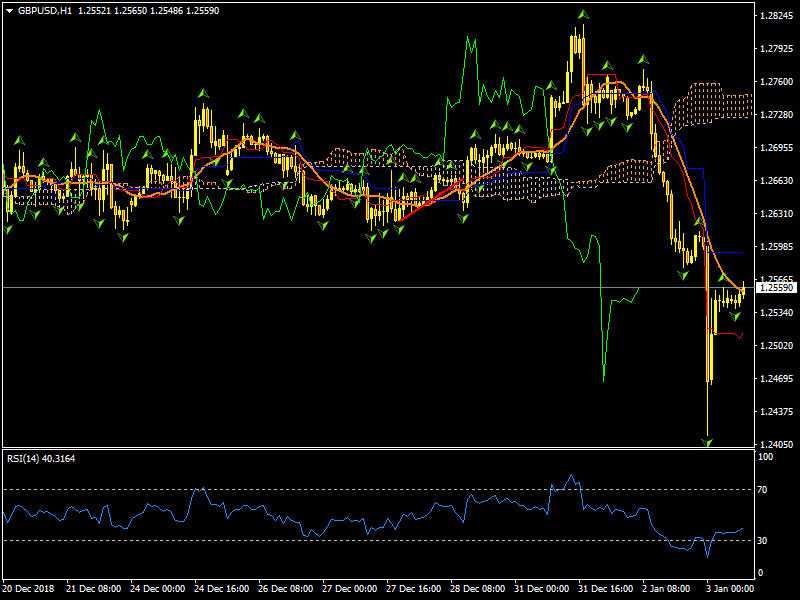Screen dimensions: 800x600
Task: Click the RSI 100 scale value
Action: [x=766, y=457]
